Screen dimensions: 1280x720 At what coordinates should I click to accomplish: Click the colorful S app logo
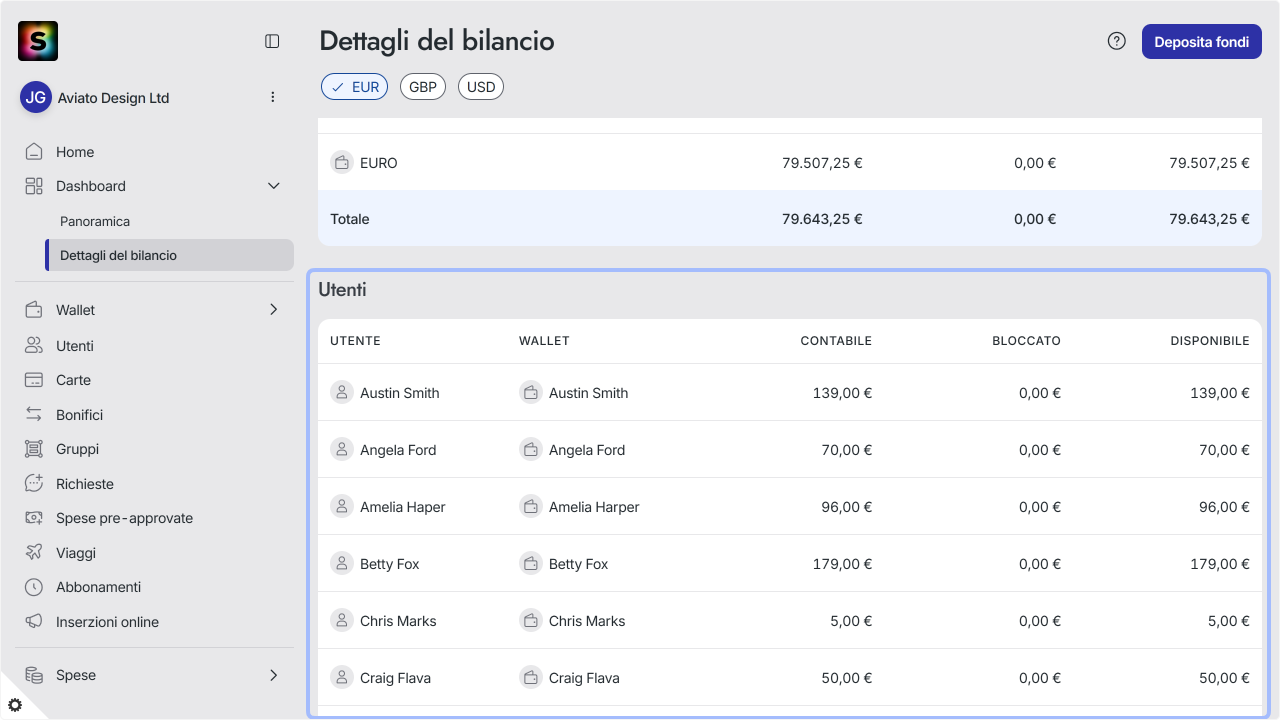tap(38, 41)
